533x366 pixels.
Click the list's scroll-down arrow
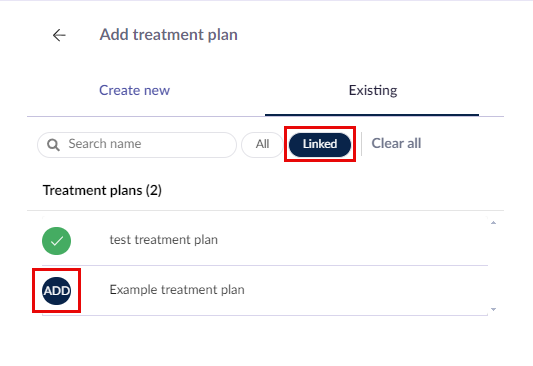pos(493,309)
